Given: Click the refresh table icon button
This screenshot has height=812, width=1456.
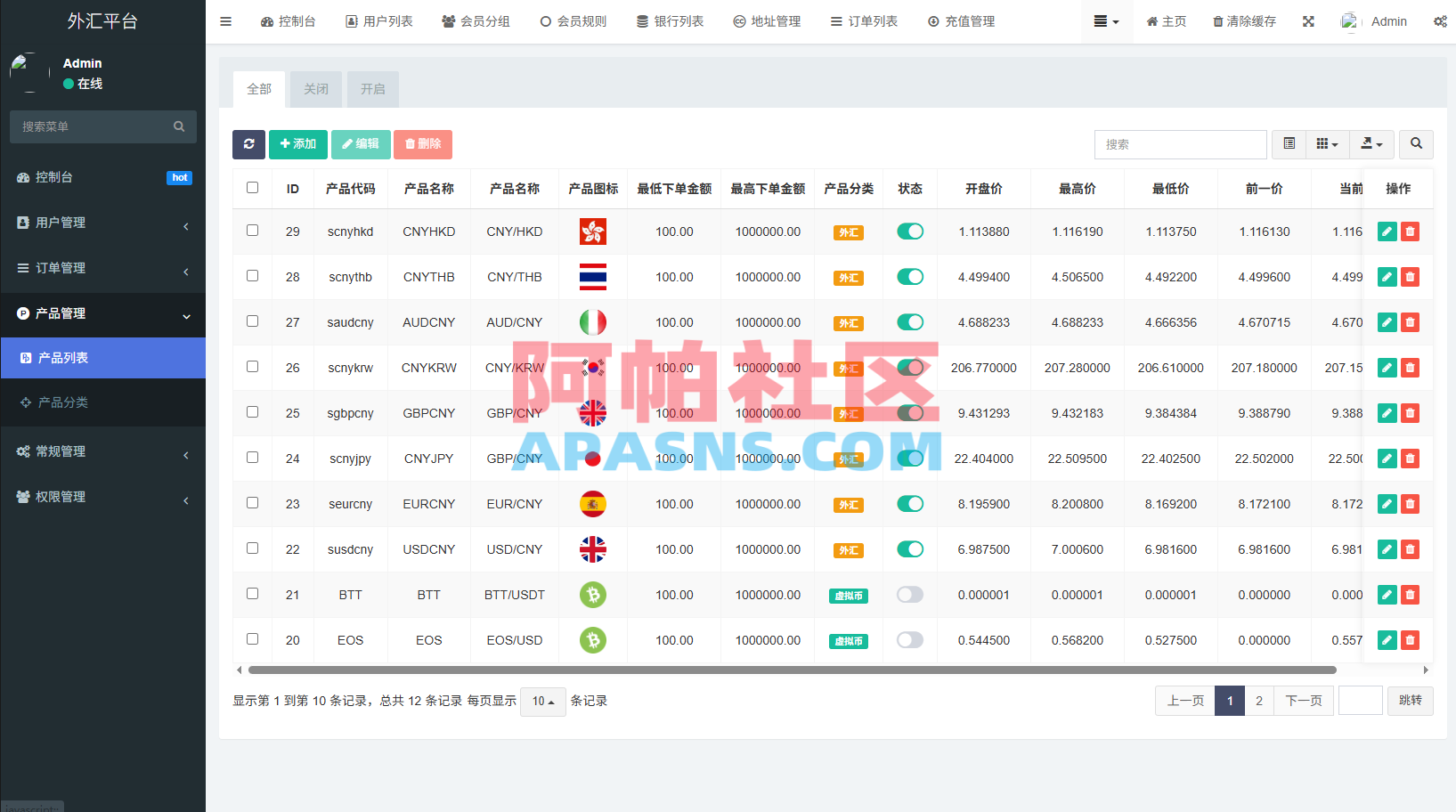Looking at the screenshot, I should (248, 144).
